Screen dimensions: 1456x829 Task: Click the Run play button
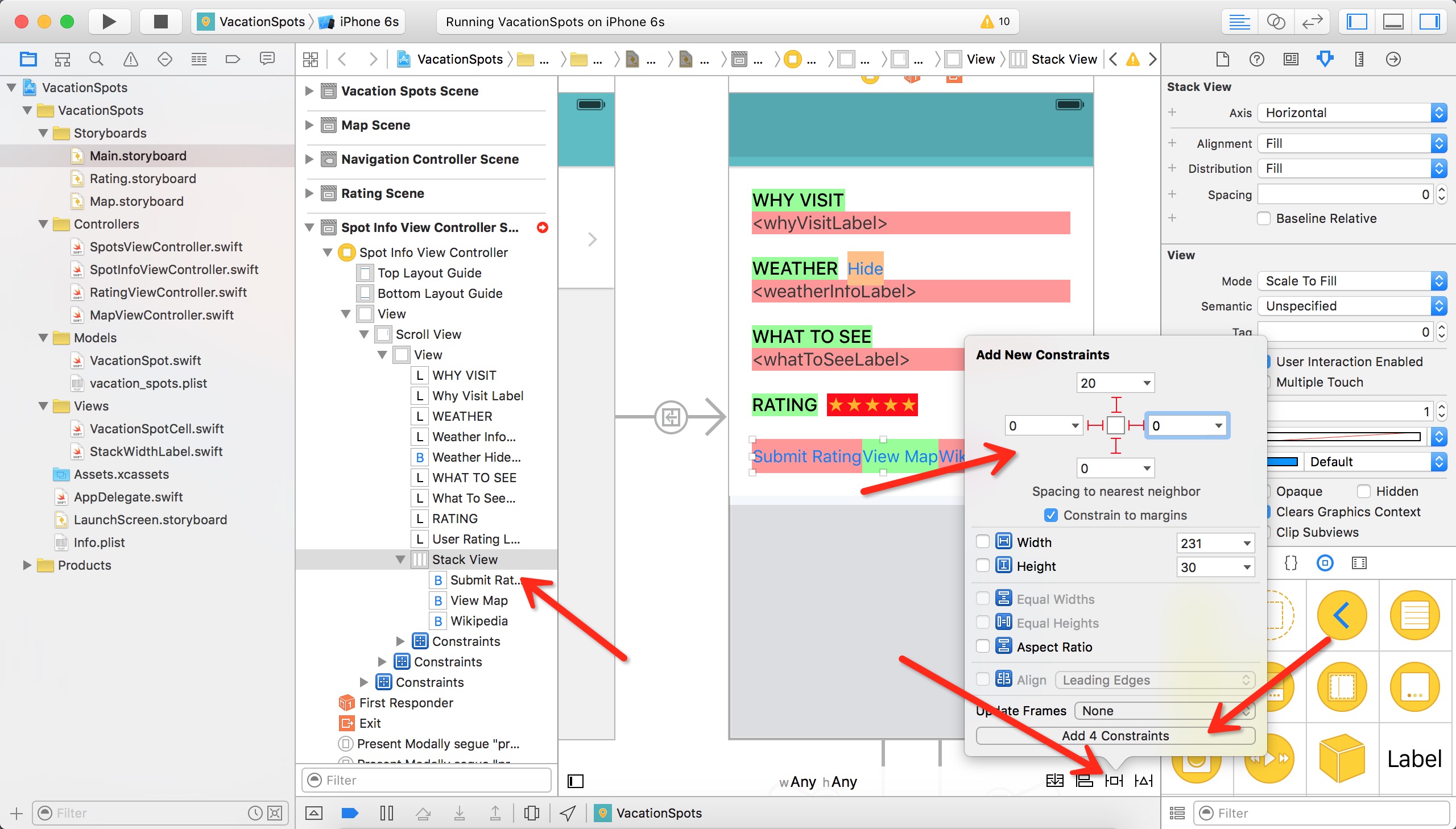point(109,22)
